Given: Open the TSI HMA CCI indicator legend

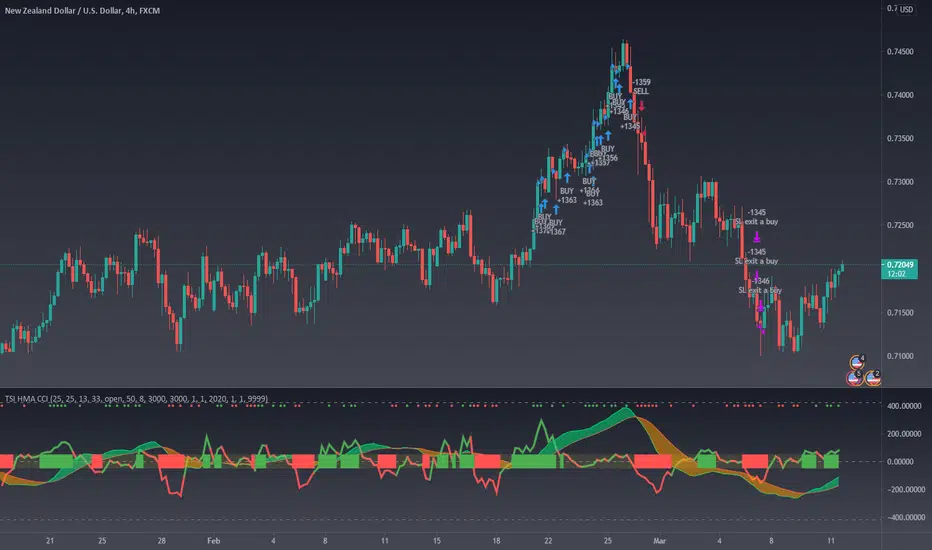Looking at the screenshot, I should tap(136, 399).
